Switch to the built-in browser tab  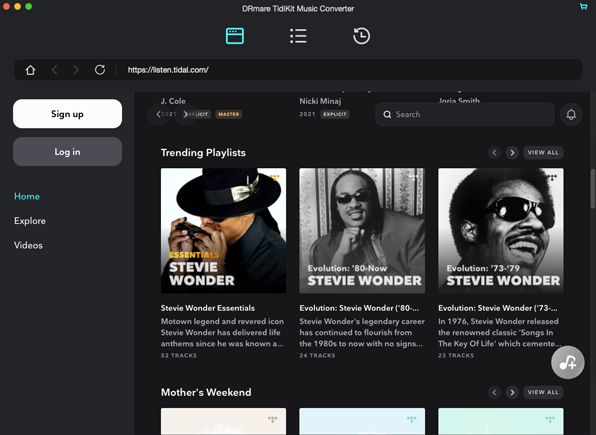pyautogui.click(x=235, y=36)
